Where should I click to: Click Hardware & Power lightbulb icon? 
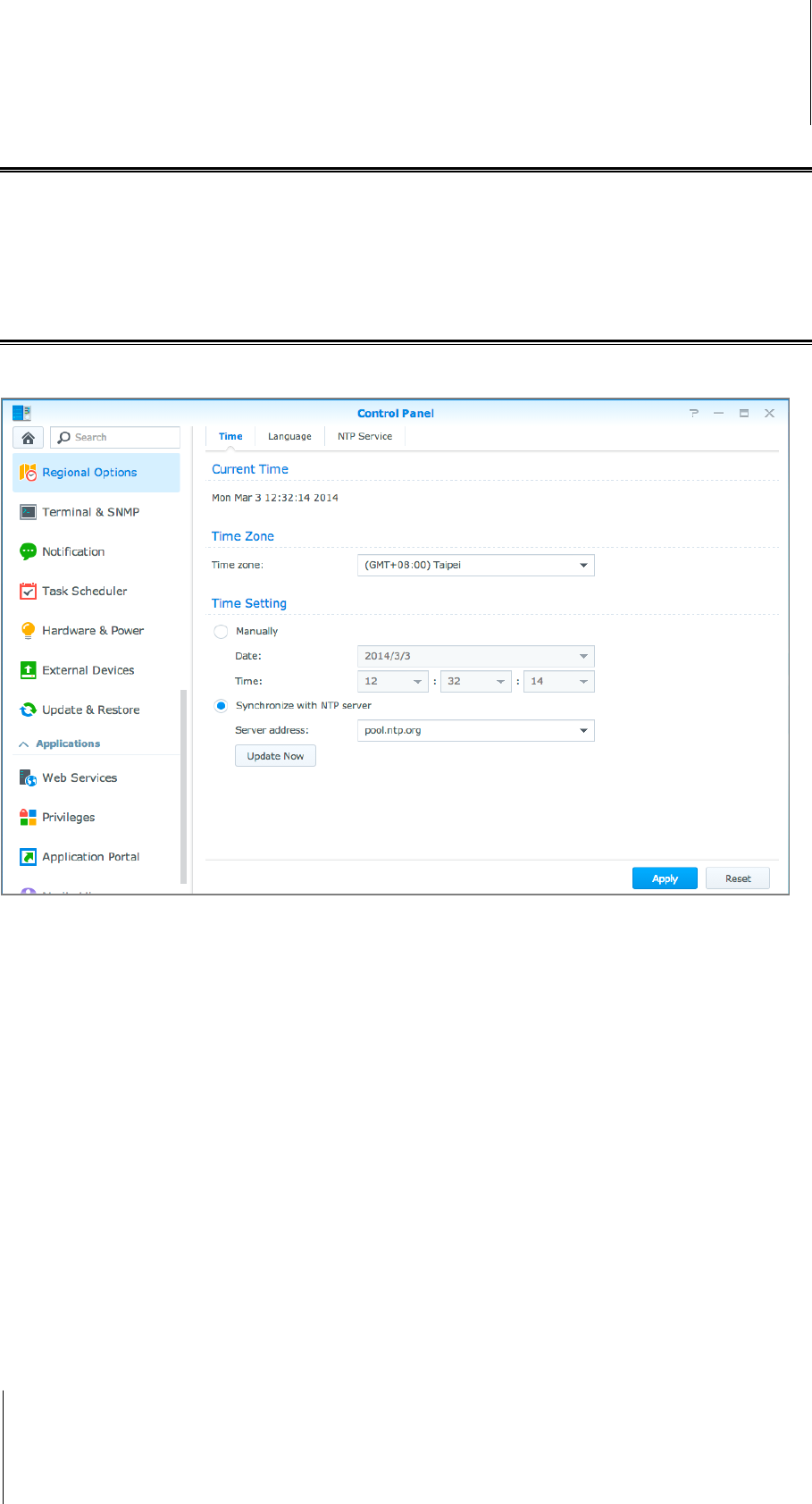[x=28, y=630]
